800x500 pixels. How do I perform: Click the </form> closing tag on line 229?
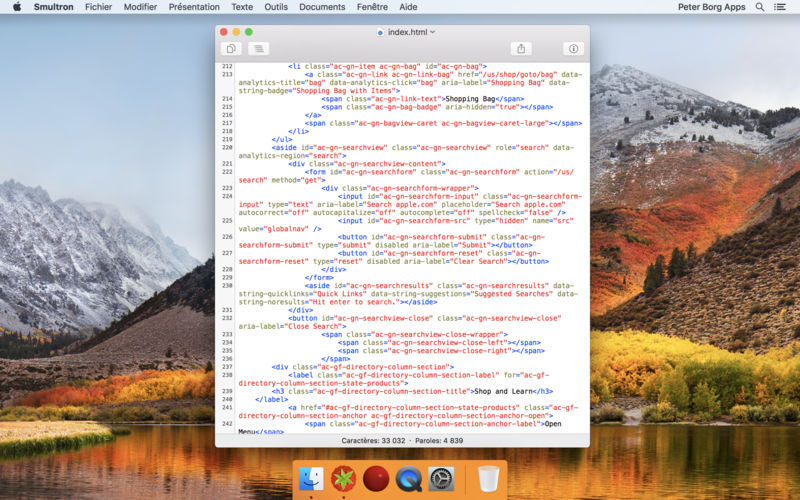(319, 278)
